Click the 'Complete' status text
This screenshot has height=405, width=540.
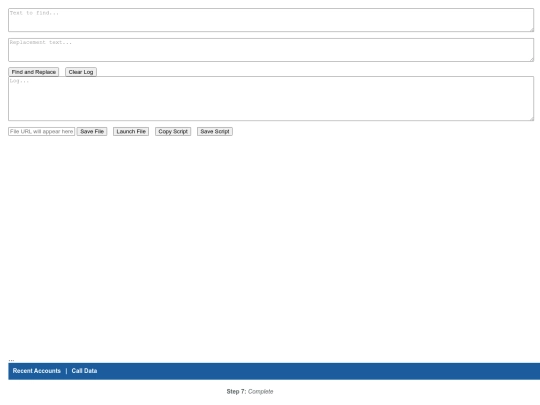(261, 392)
